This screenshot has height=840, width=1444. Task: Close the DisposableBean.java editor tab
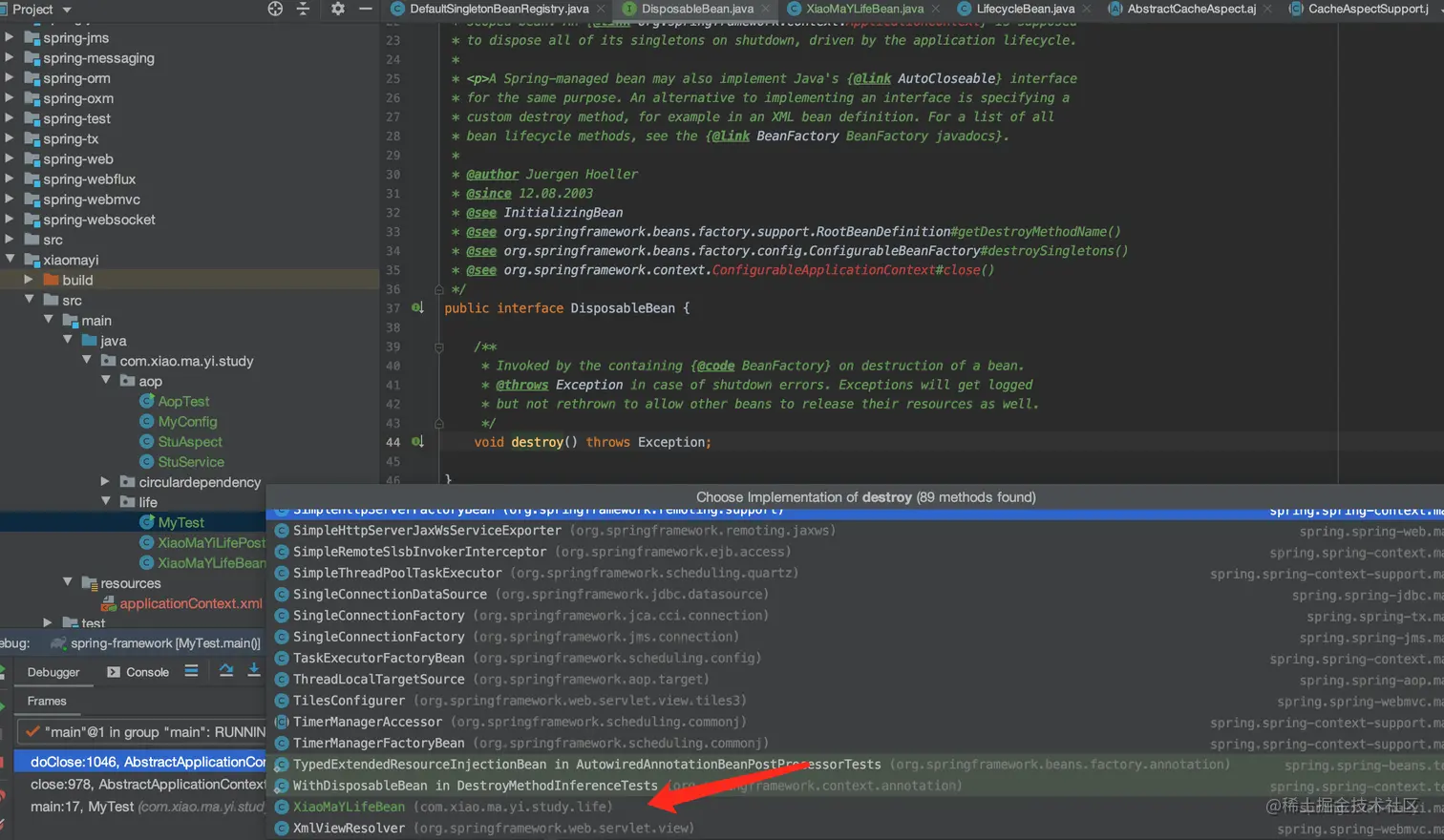tap(765, 9)
